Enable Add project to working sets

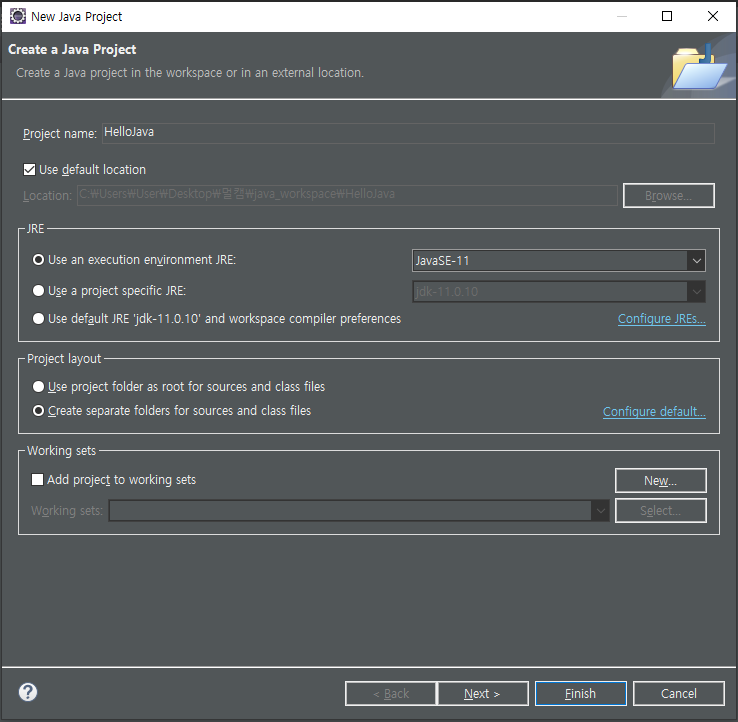click(x=37, y=480)
